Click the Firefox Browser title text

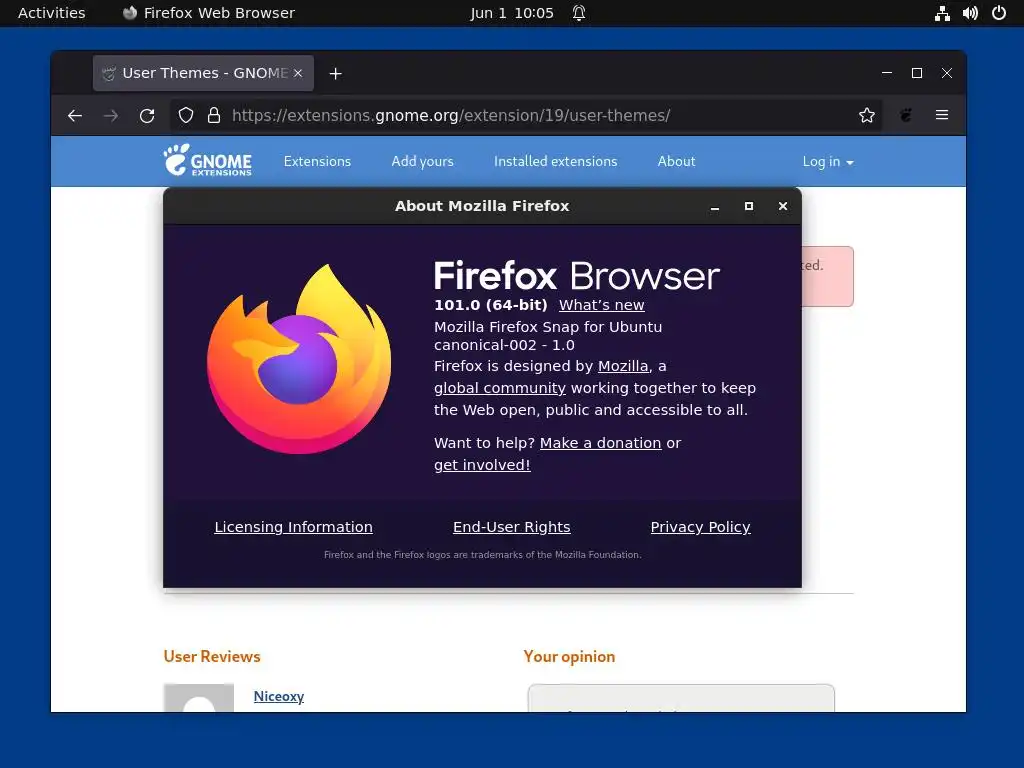(577, 276)
